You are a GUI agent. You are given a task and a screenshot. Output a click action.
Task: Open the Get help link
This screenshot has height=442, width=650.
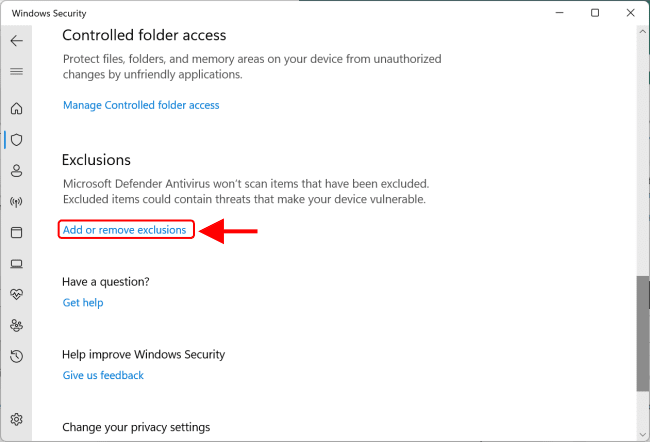tap(83, 302)
